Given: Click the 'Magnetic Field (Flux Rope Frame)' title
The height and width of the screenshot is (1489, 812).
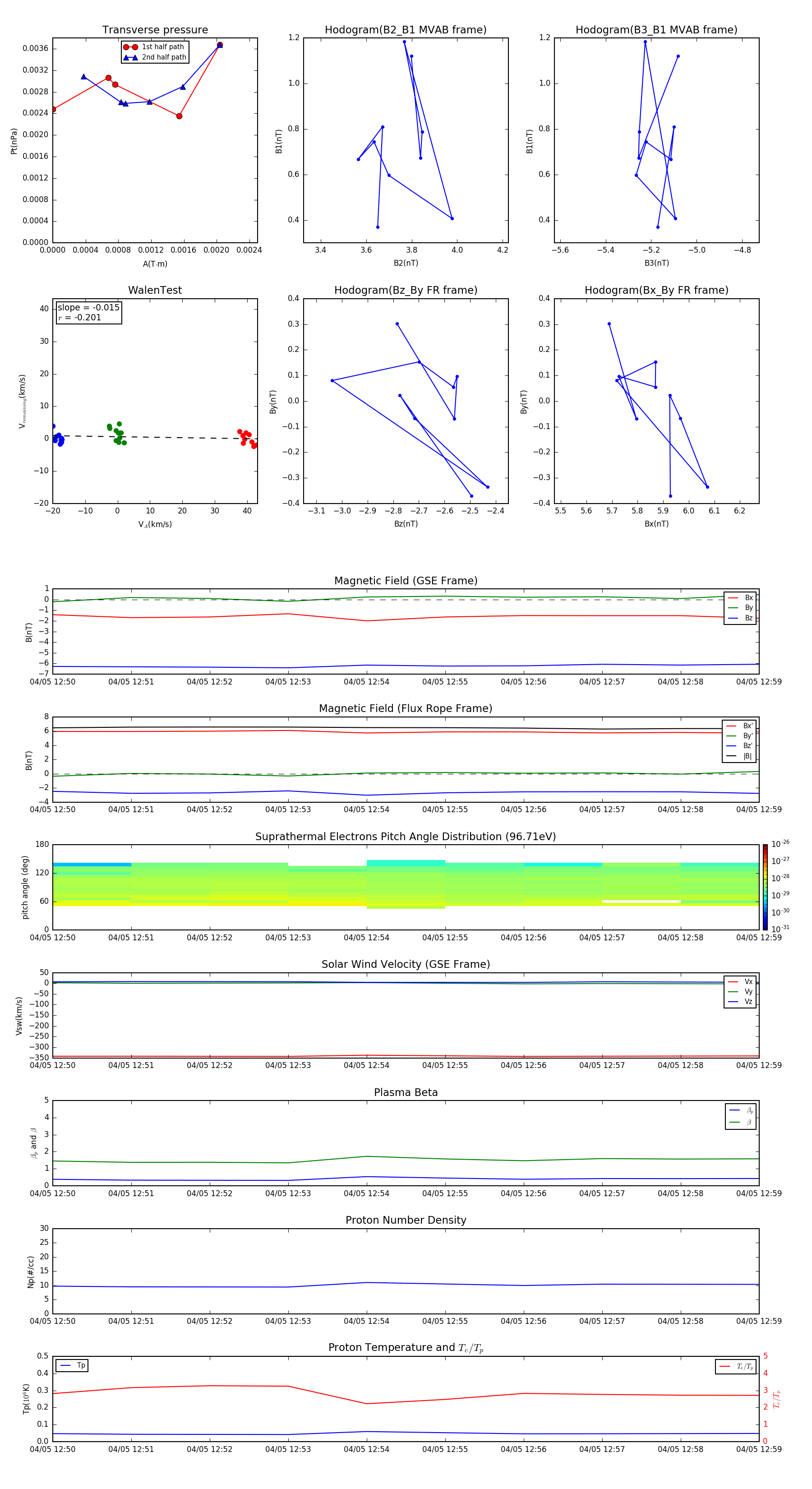Looking at the screenshot, I should [406, 709].
